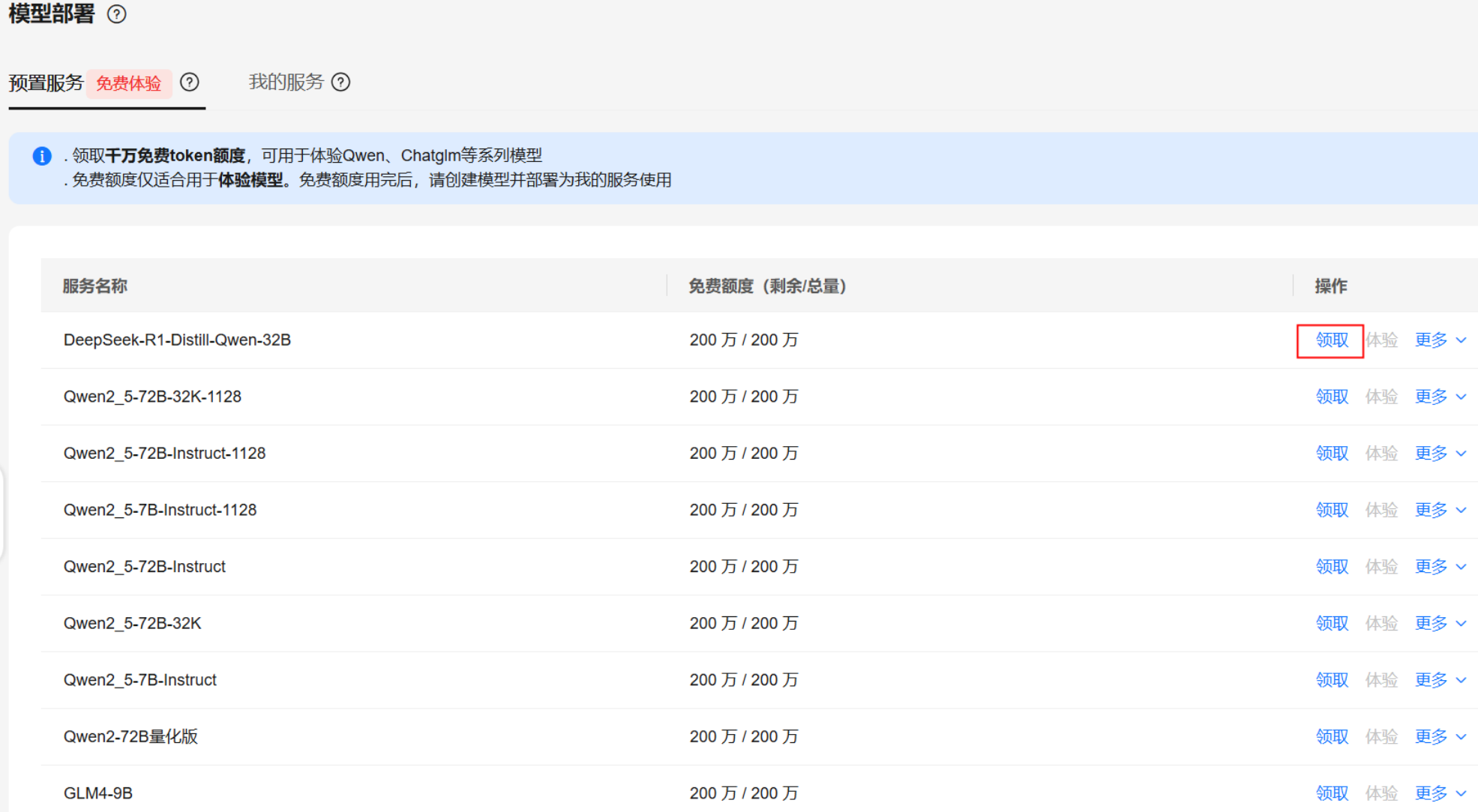The image size is (1478, 812).
Task: Click 领取 for DeepSeek-R1-Distill-Qwen-32B
Action: pos(1332,340)
